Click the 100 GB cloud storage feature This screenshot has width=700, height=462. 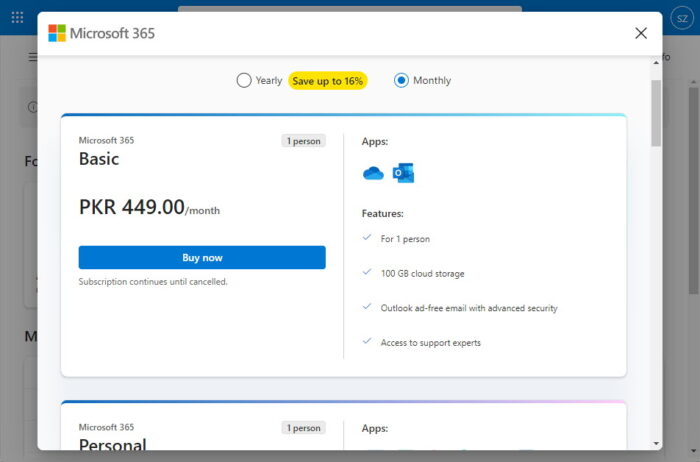[x=422, y=274]
